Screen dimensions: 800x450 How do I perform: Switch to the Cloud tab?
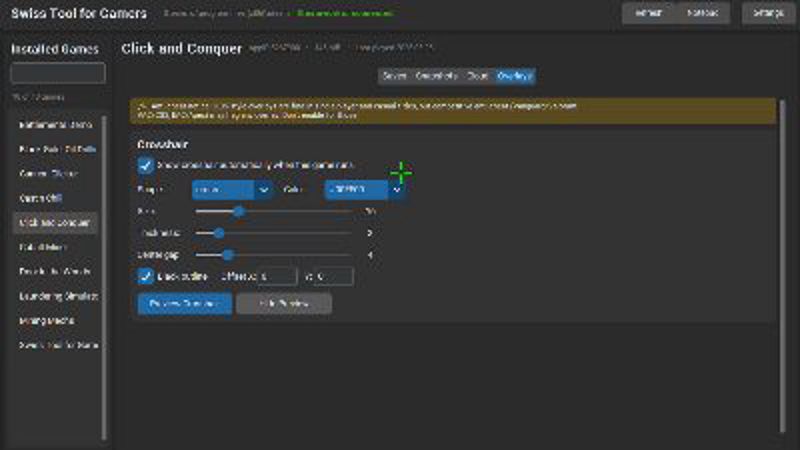[478, 76]
